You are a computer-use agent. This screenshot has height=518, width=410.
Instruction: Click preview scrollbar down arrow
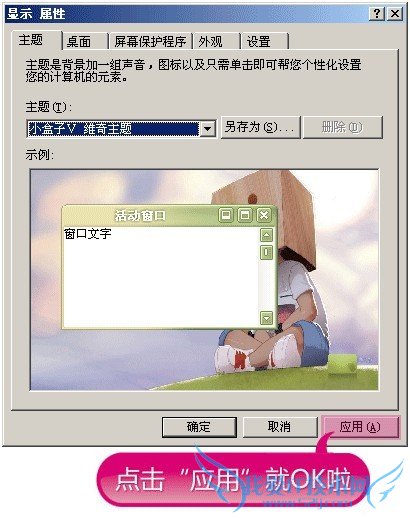pyautogui.click(x=266, y=318)
